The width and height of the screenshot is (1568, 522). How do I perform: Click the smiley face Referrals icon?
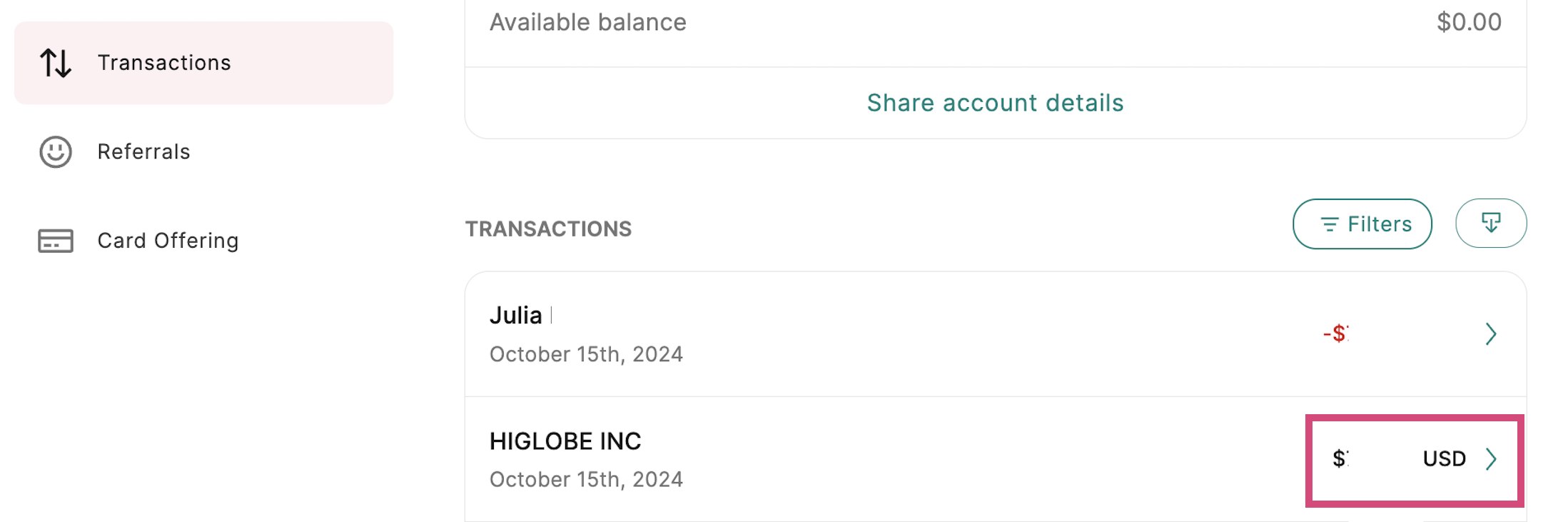coord(56,152)
